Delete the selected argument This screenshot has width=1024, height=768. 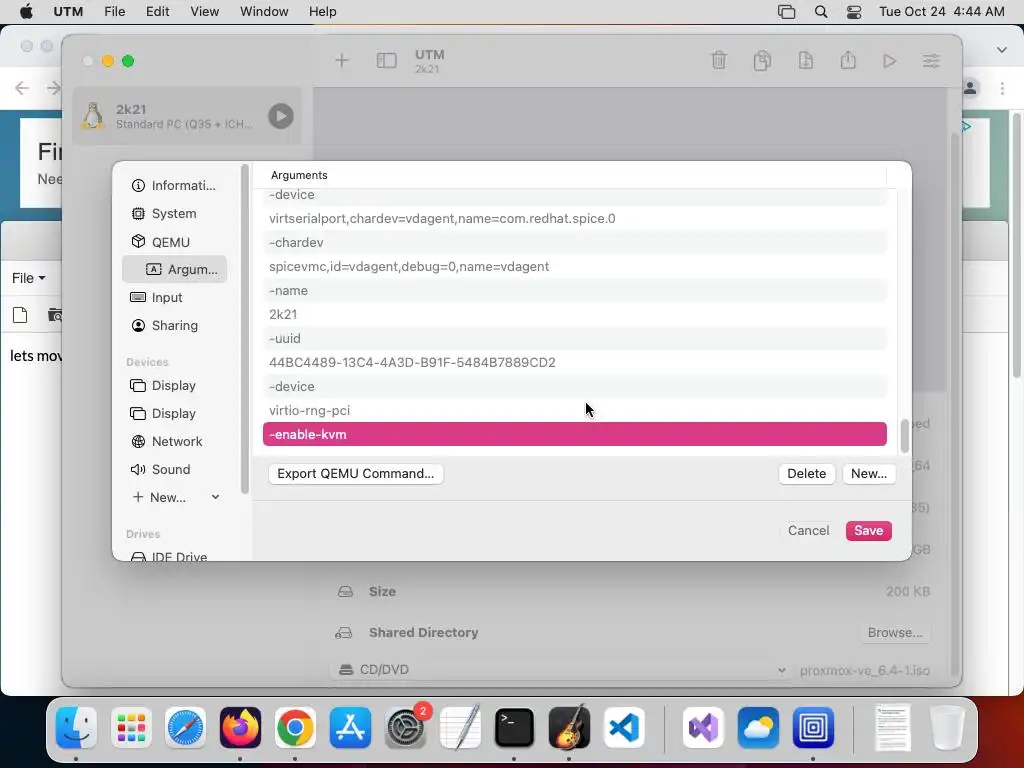[807, 473]
